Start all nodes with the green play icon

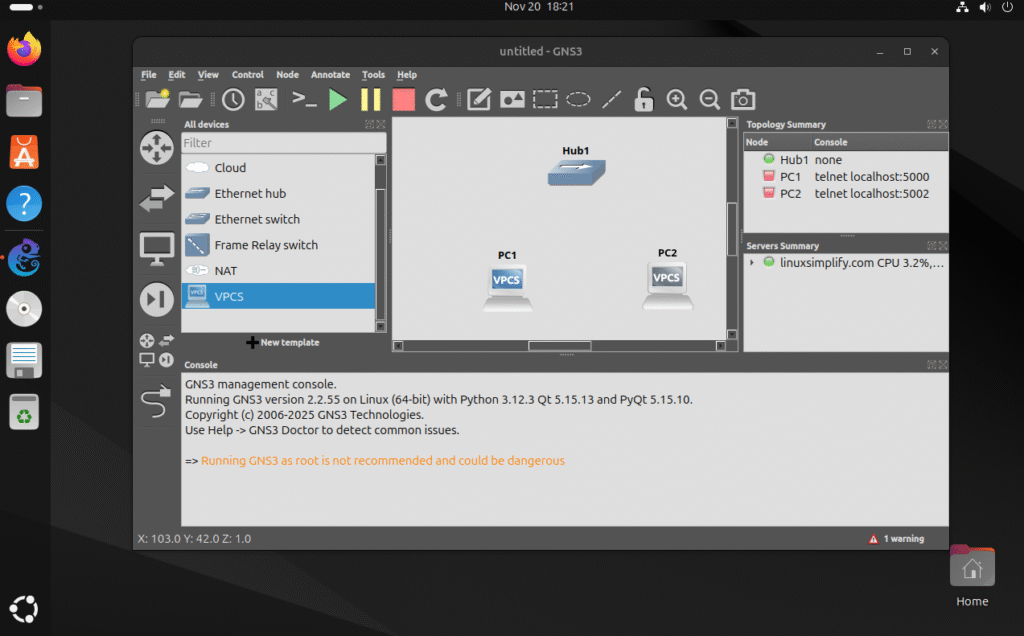pyautogui.click(x=337, y=99)
